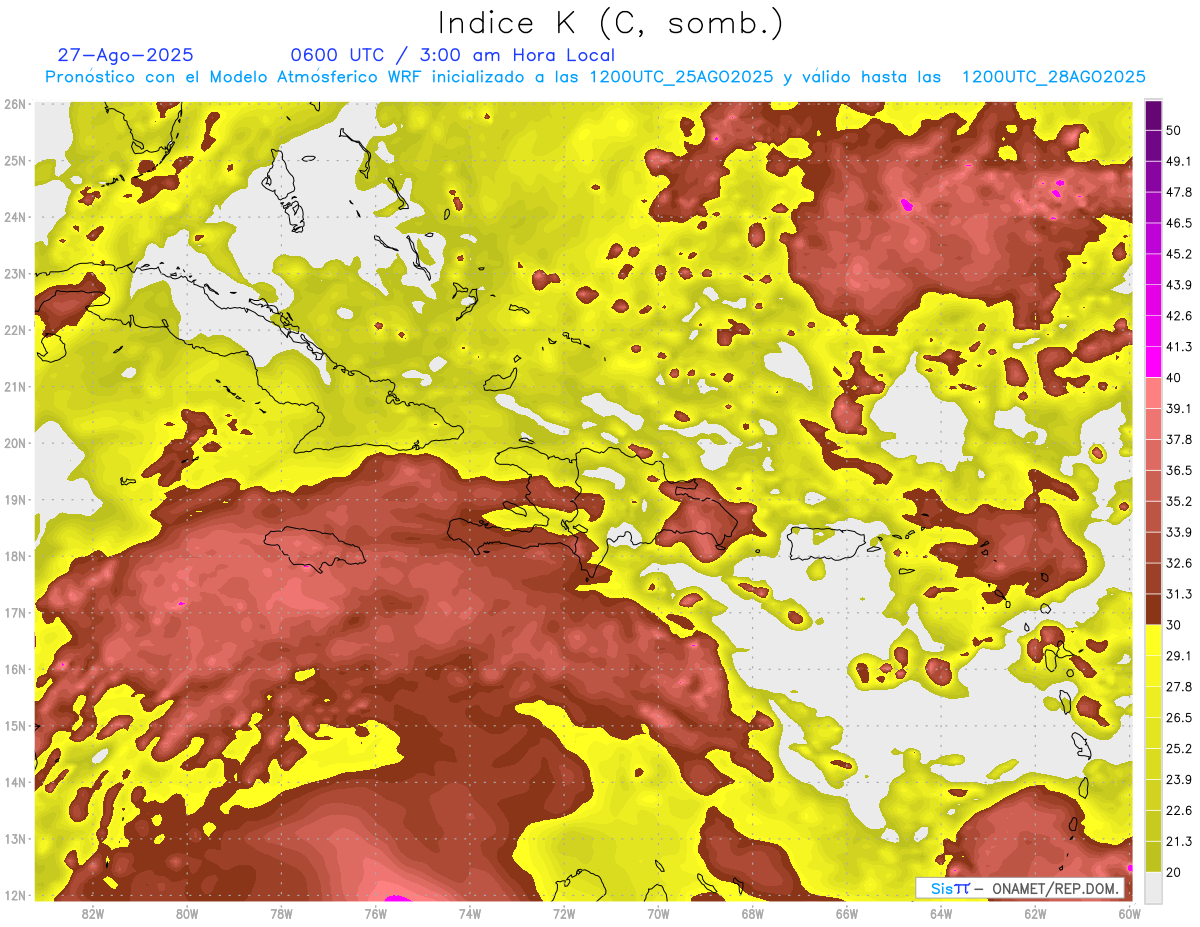Click the '66W' longitude label
1200x927 pixels.
coord(847,914)
